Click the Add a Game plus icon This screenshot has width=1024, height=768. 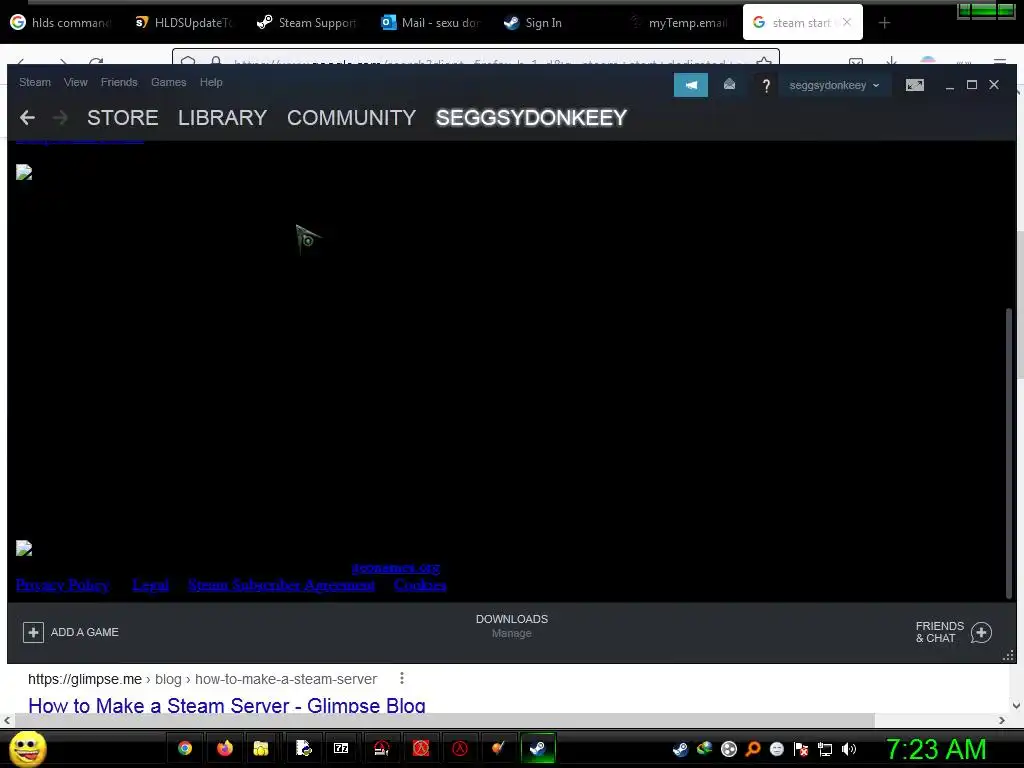pyautogui.click(x=33, y=632)
